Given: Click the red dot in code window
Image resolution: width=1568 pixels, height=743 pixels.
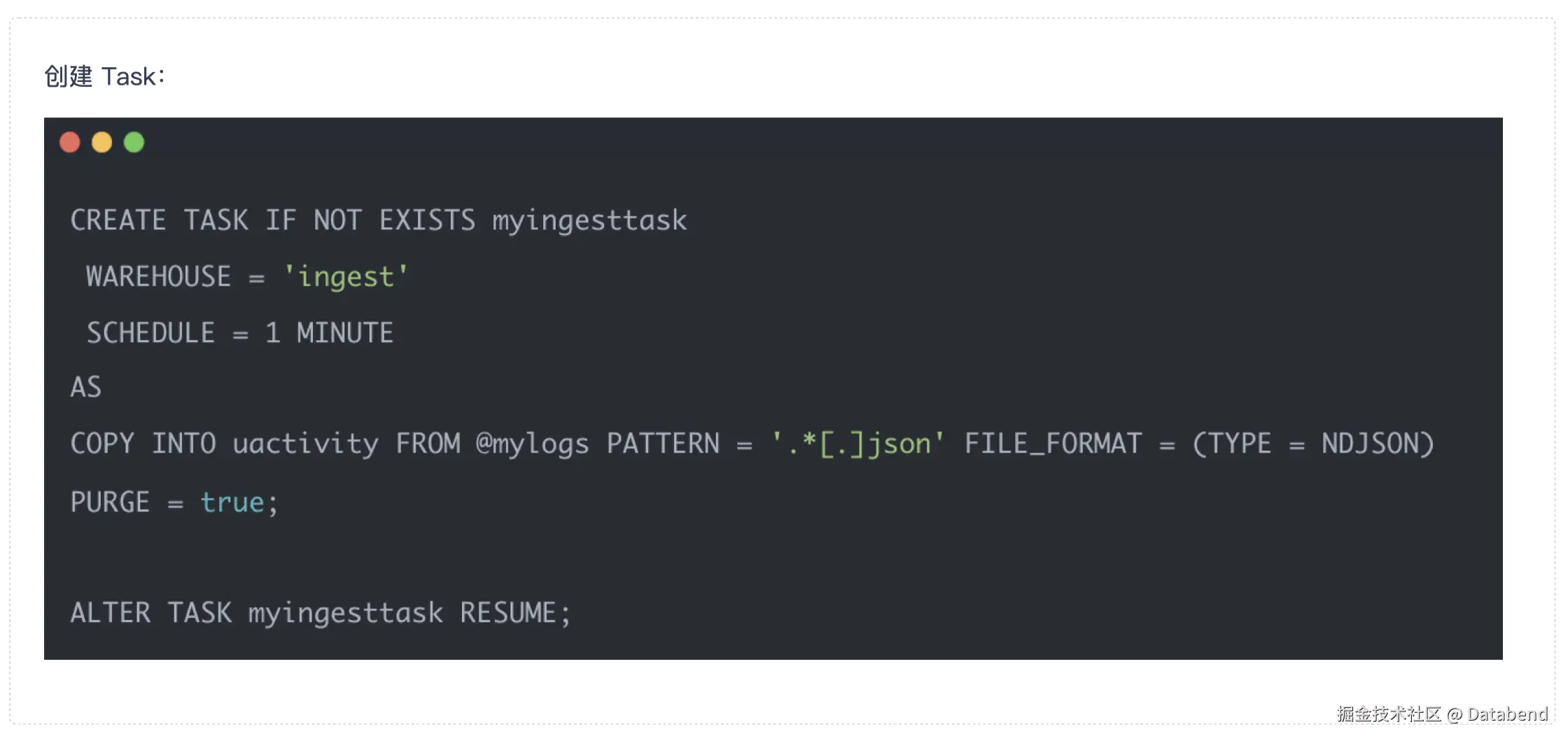Looking at the screenshot, I should click(70, 143).
